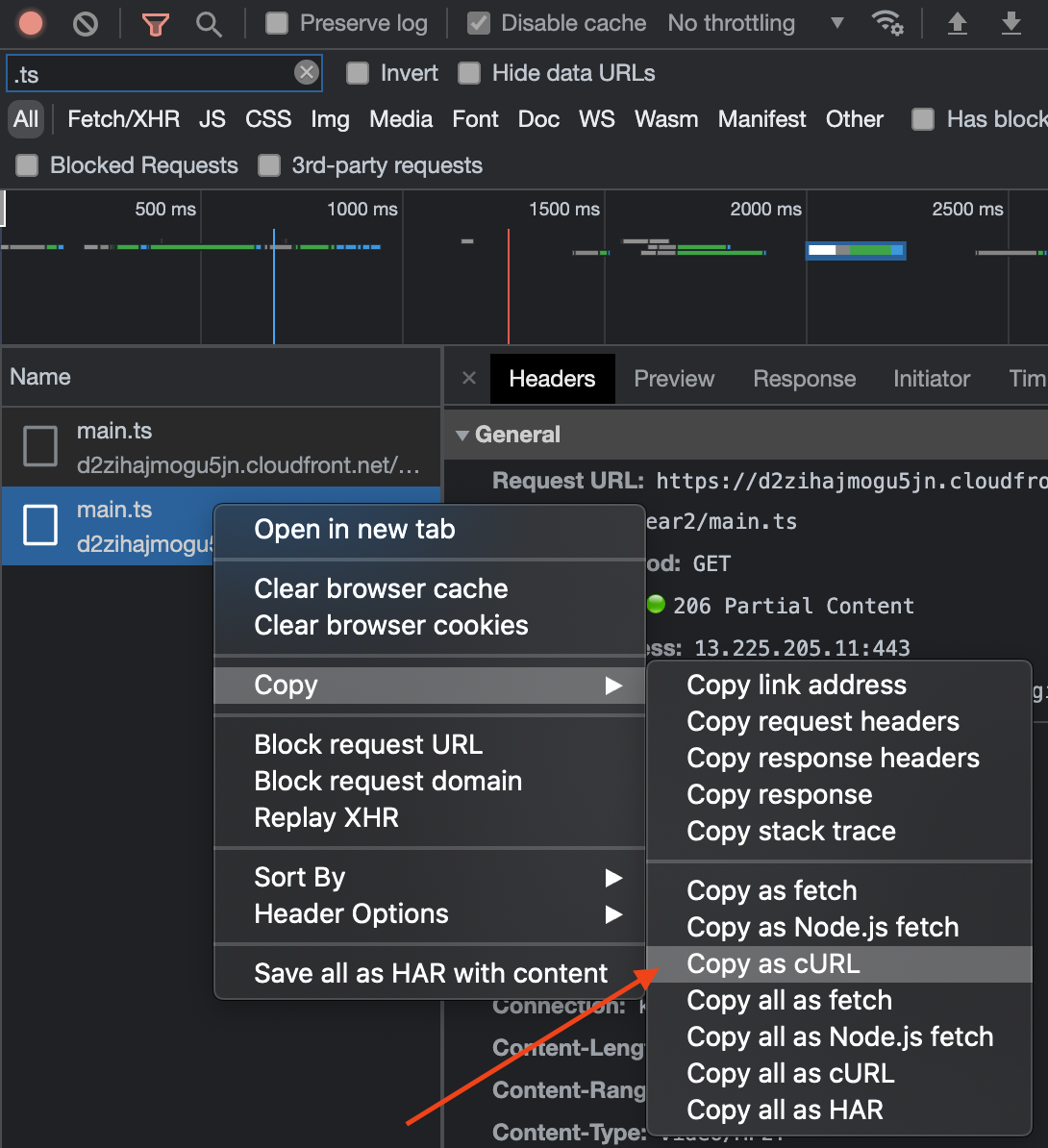Enable Hide data URLs checkbox
Screen dimensions: 1048x1148
(468, 73)
